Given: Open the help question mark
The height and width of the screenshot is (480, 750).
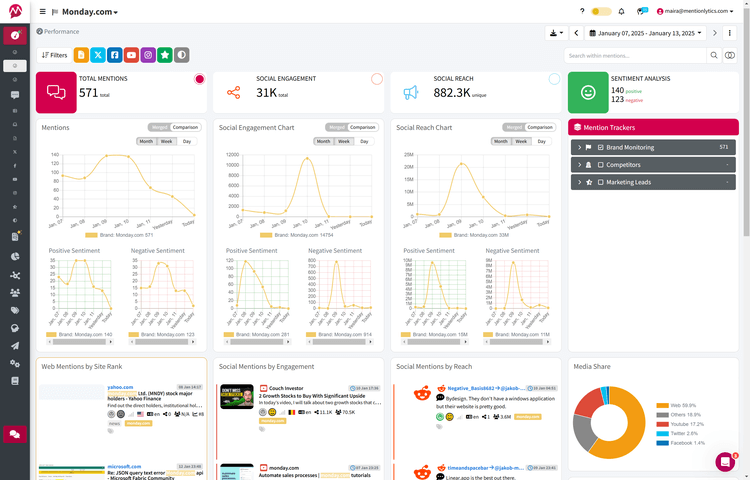Looking at the screenshot, I should [582, 11].
